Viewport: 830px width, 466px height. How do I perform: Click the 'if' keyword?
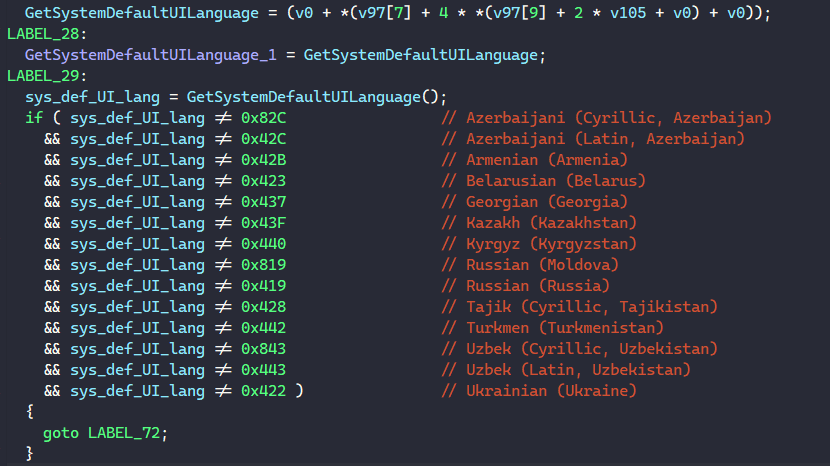coord(33,118)
